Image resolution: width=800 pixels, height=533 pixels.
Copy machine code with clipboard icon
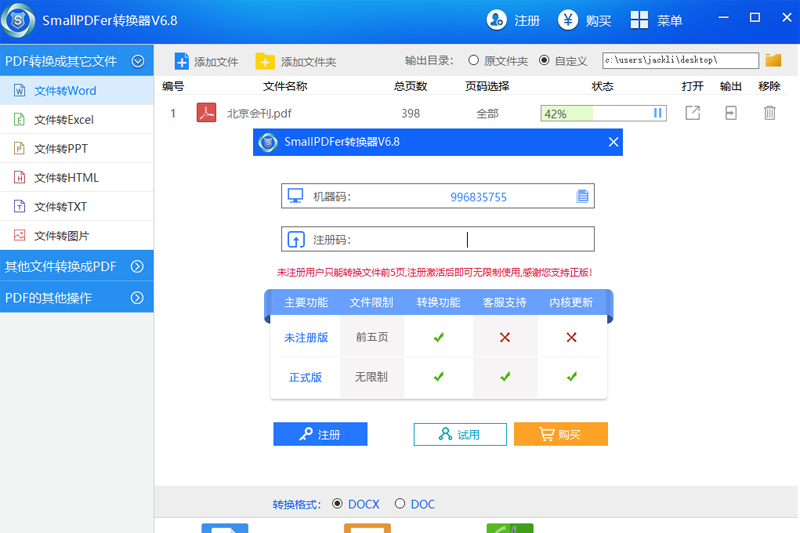582,196
